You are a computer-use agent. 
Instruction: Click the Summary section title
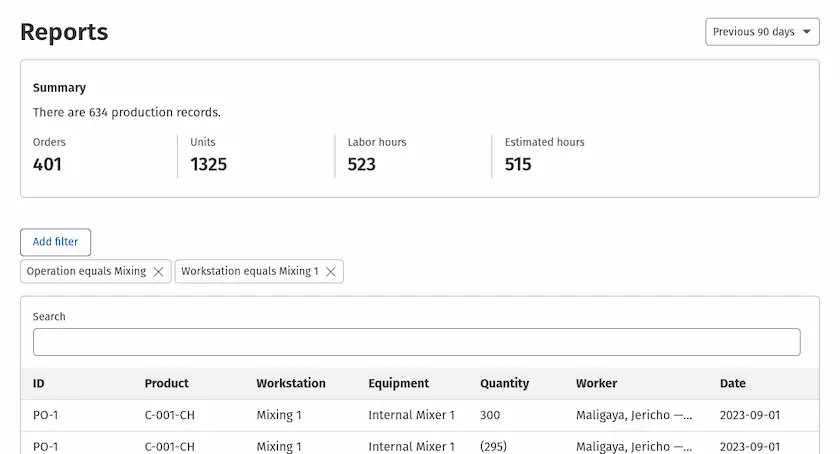coord(59,88)
